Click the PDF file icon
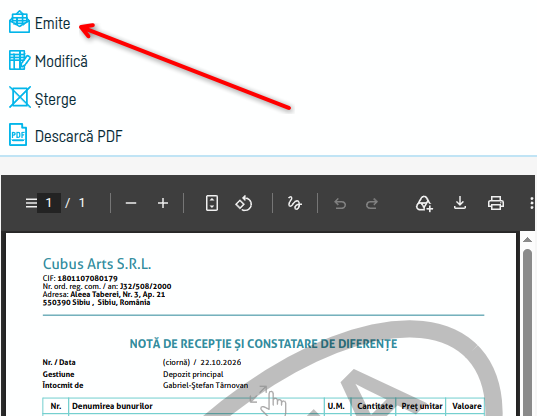 [x=18, y=135]
